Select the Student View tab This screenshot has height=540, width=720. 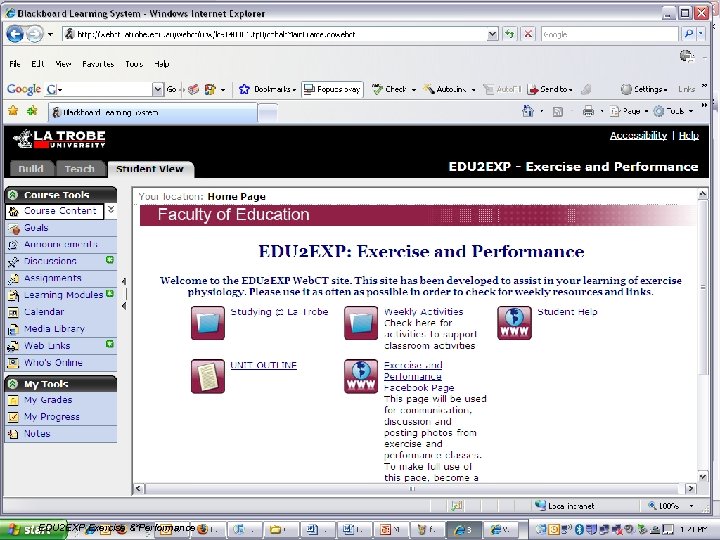[x=150, y=169]
